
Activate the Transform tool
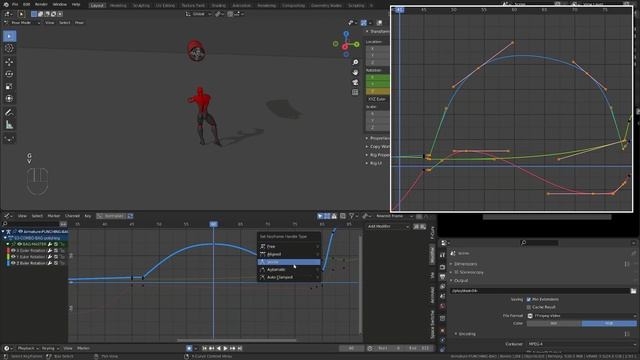click(x=9, y=99)
